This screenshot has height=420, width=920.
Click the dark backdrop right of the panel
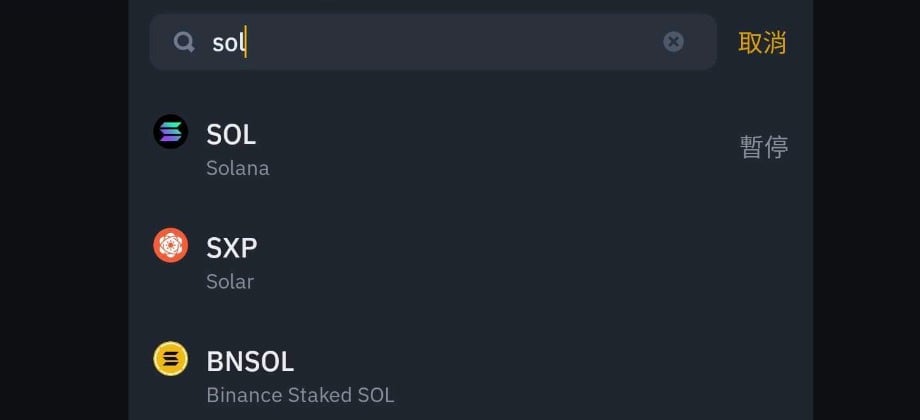click(866, 210)
